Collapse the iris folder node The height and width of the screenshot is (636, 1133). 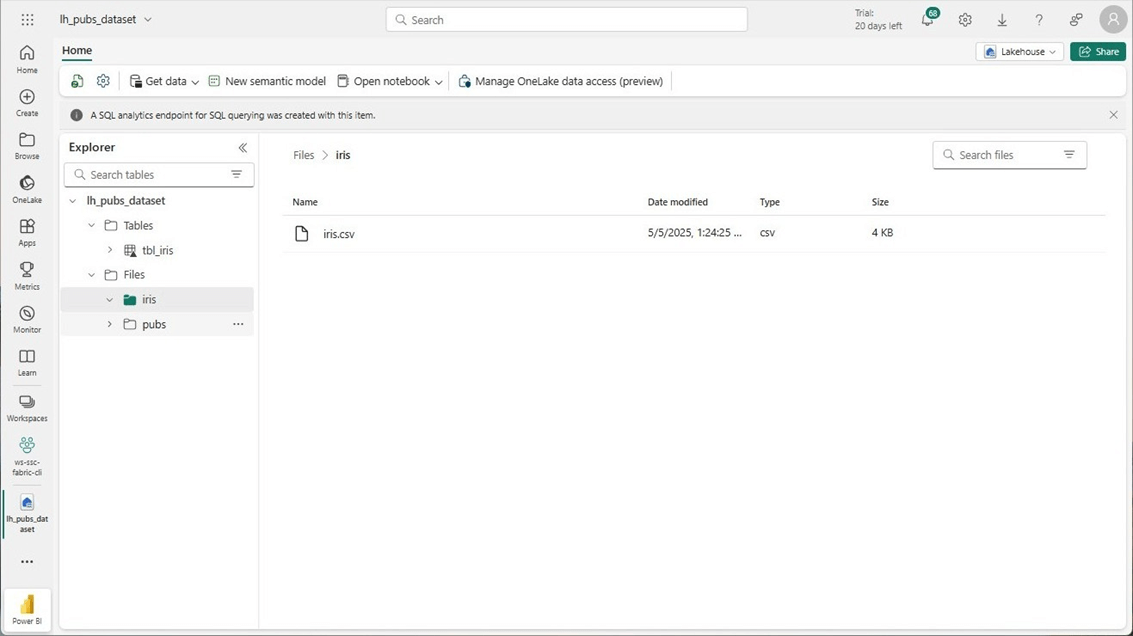[x=110, y=299]
